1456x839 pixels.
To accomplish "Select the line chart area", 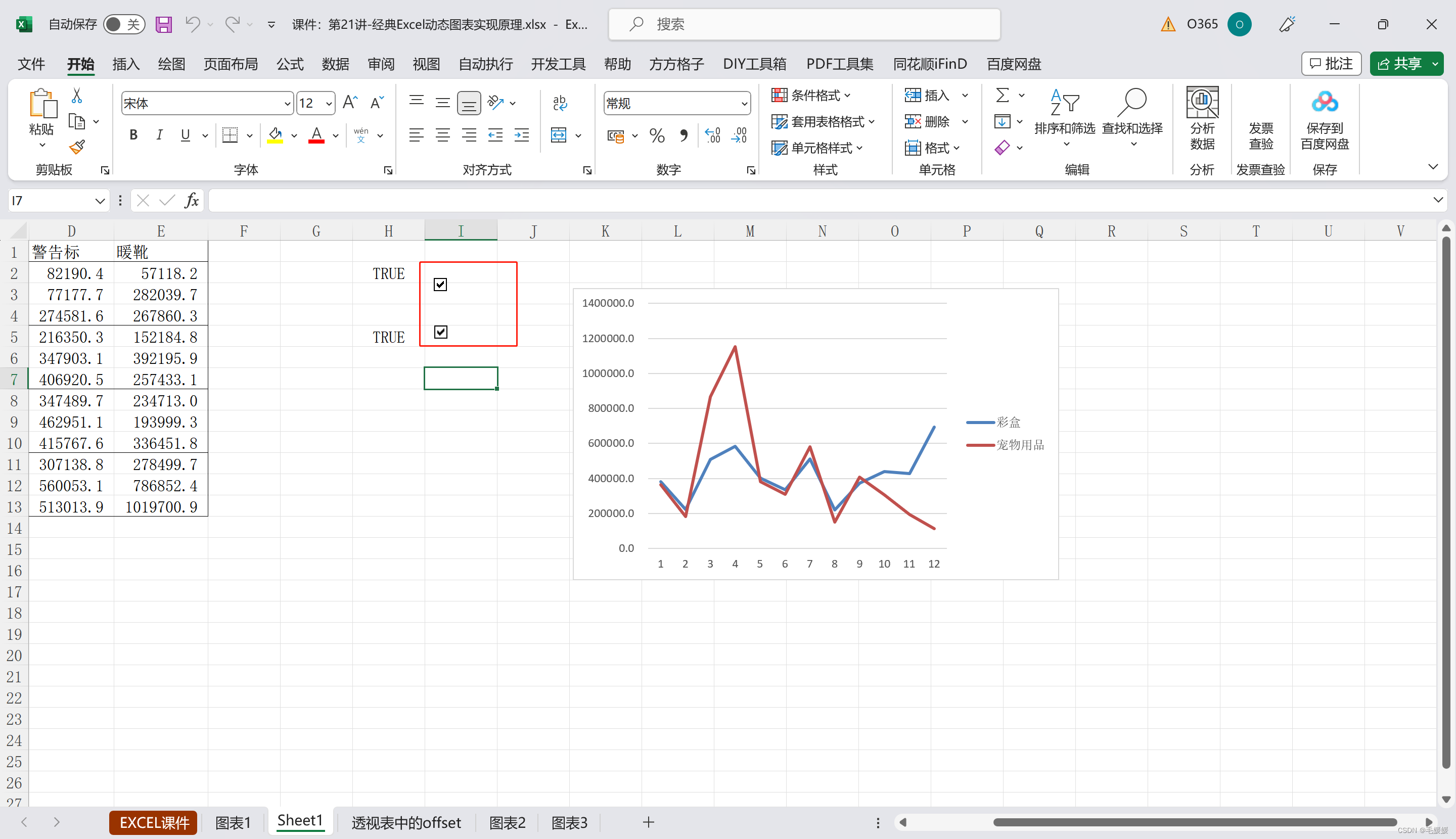I will 815,434.
